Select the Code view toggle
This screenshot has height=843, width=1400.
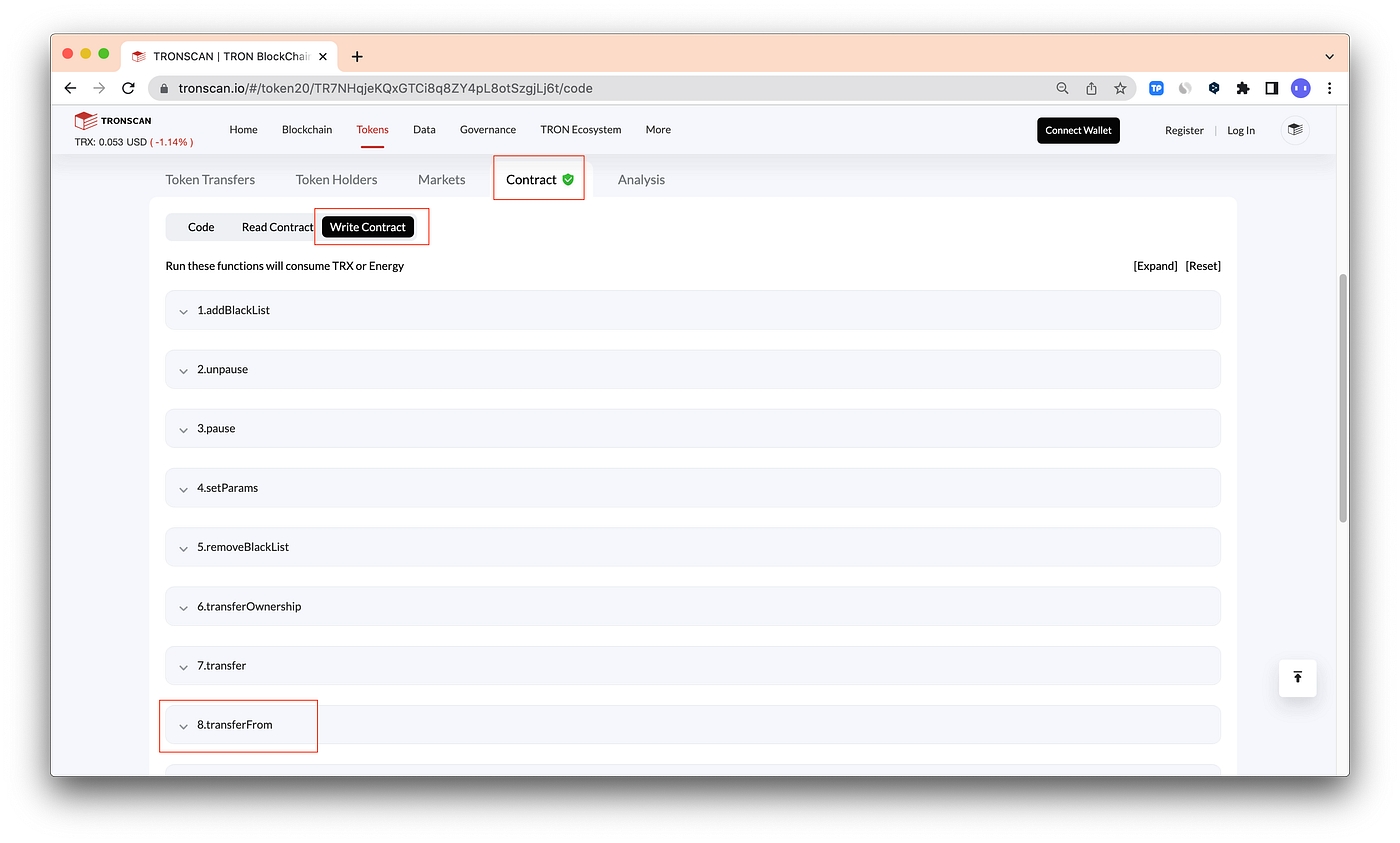(201, 227)
